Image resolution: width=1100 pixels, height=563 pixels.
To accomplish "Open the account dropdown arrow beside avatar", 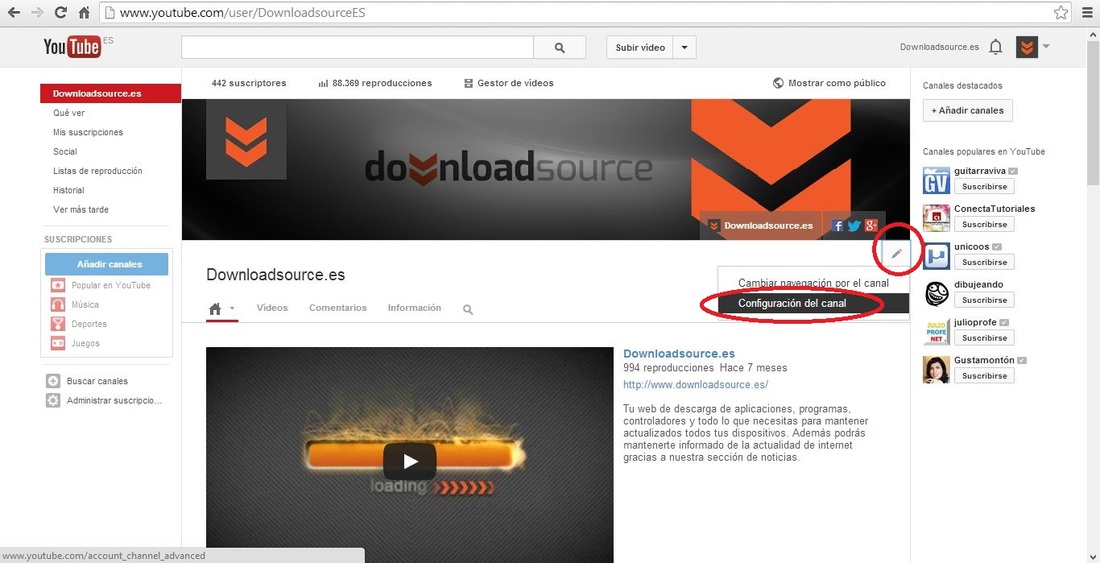I will coord(1045,47).
